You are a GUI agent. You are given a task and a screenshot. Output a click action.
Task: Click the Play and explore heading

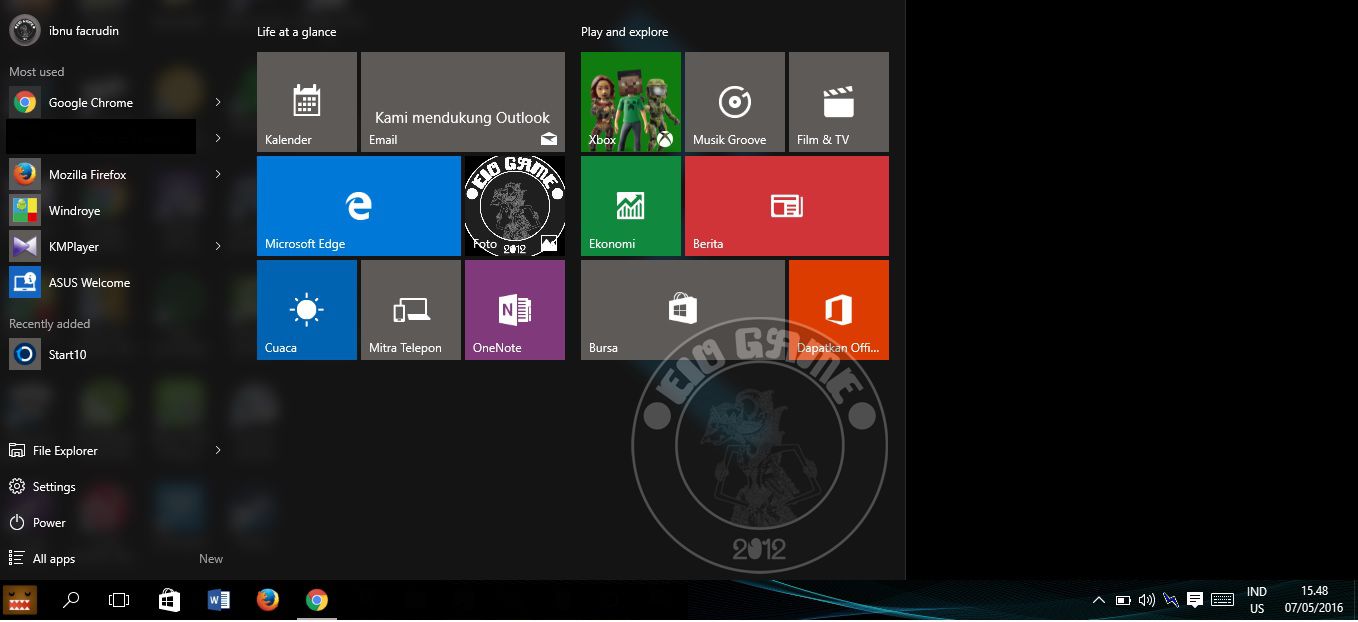click(624, 32)
